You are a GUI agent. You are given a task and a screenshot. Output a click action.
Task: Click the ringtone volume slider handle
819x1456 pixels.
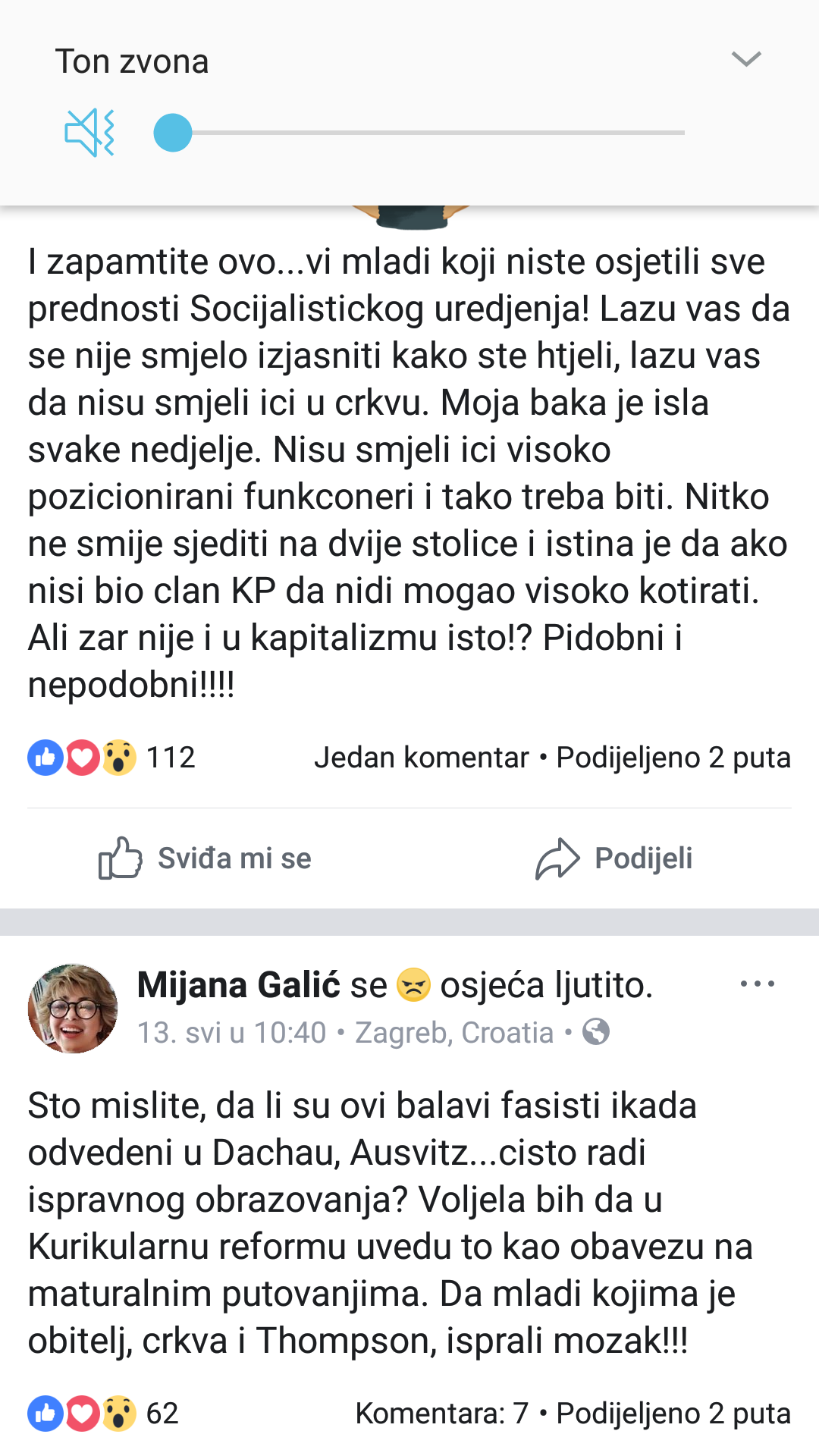[x=173, y=133]
